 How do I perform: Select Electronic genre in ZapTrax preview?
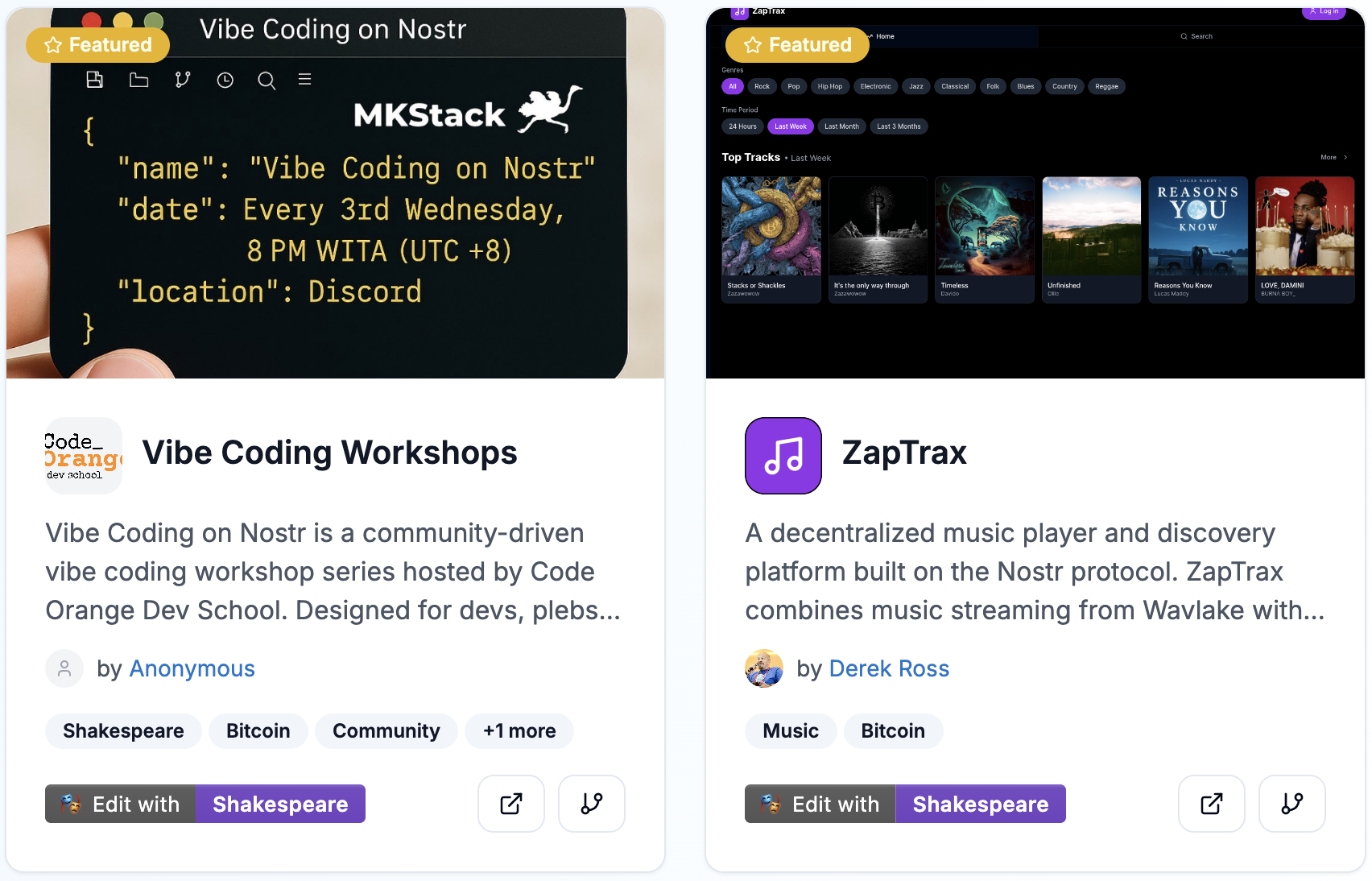click(x=875, y=86)
